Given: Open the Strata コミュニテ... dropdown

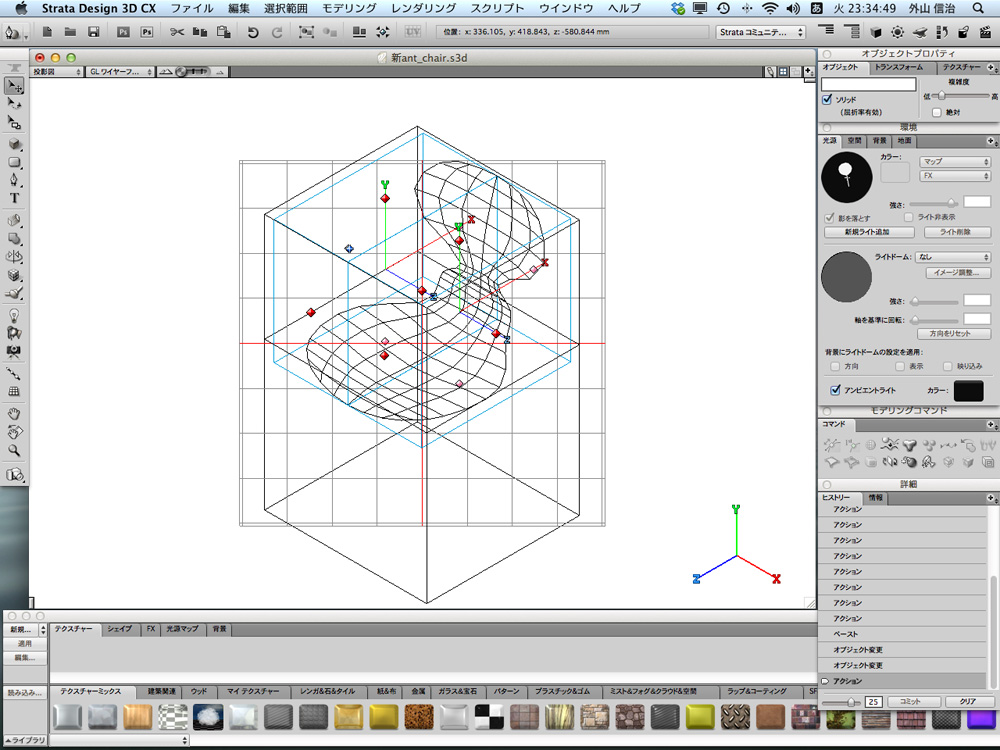Looking at the screenshot, I should coord(760,32).
